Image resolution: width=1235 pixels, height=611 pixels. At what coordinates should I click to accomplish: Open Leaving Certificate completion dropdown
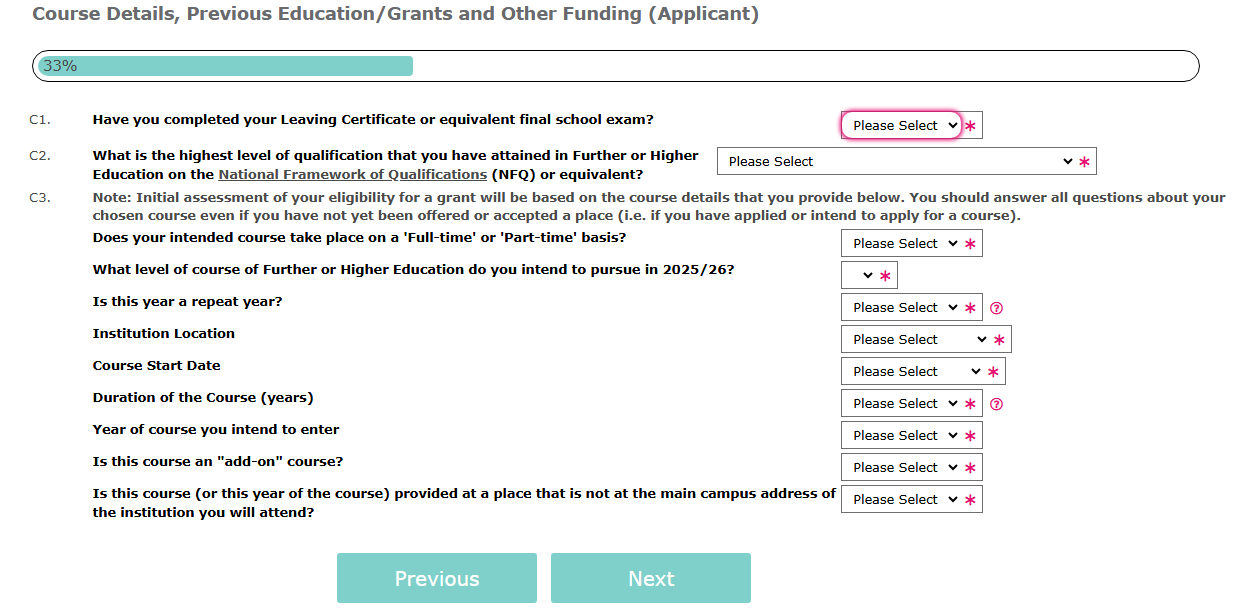(x=901, y=125)
